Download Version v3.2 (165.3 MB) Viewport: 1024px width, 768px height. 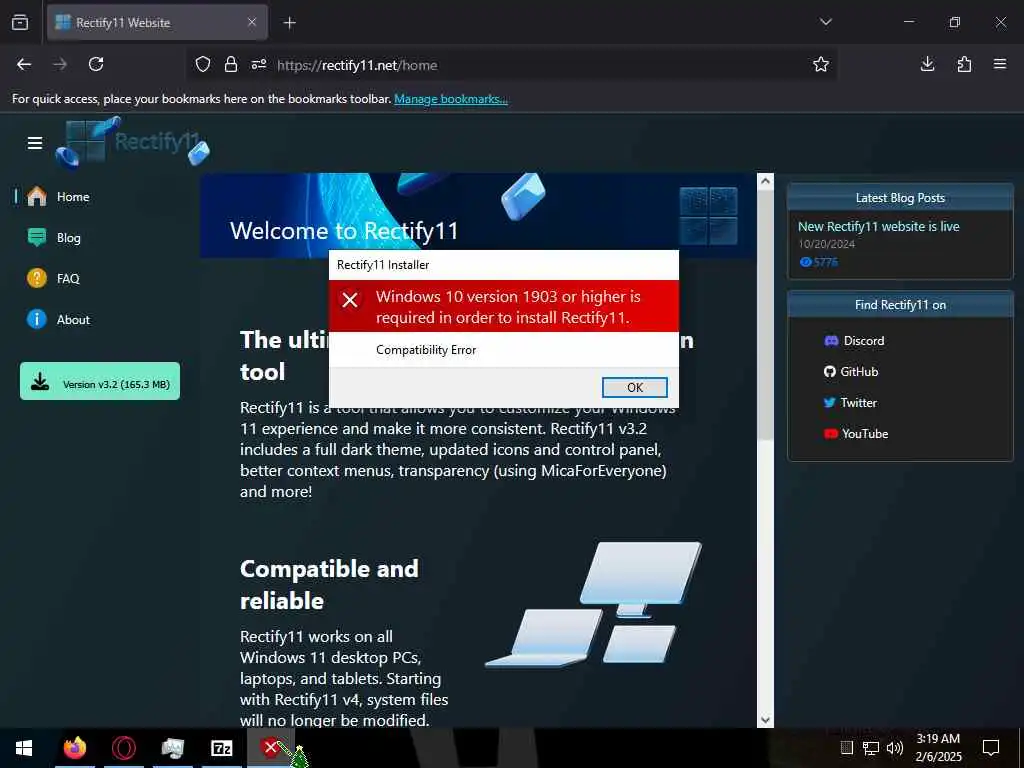pos(100,381)
